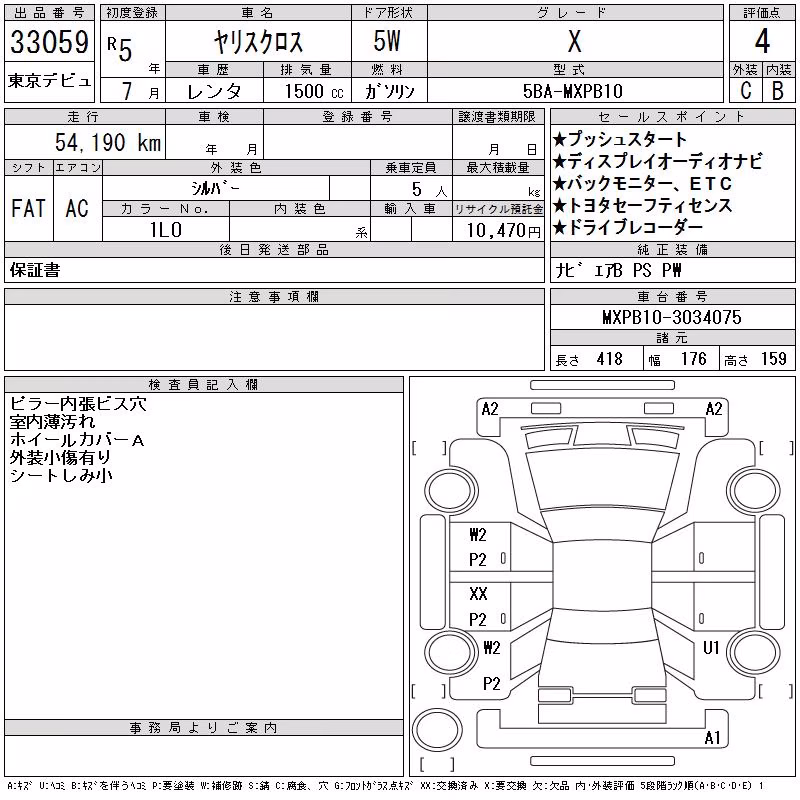
Task: Click recycle deposit 10,470円
Action: pyautogui.click(x=504, y=230)
